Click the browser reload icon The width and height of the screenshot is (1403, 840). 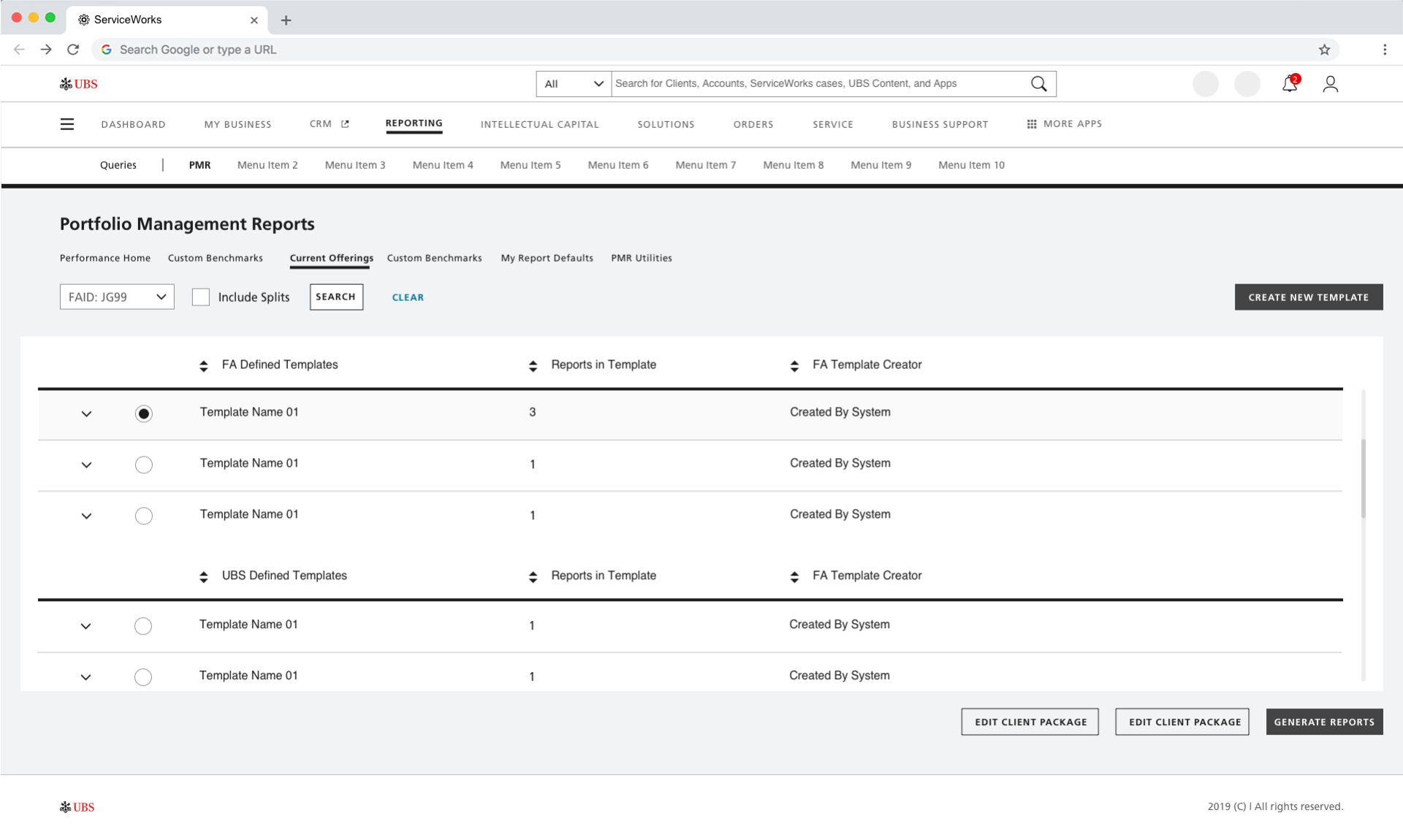(73, 50)
